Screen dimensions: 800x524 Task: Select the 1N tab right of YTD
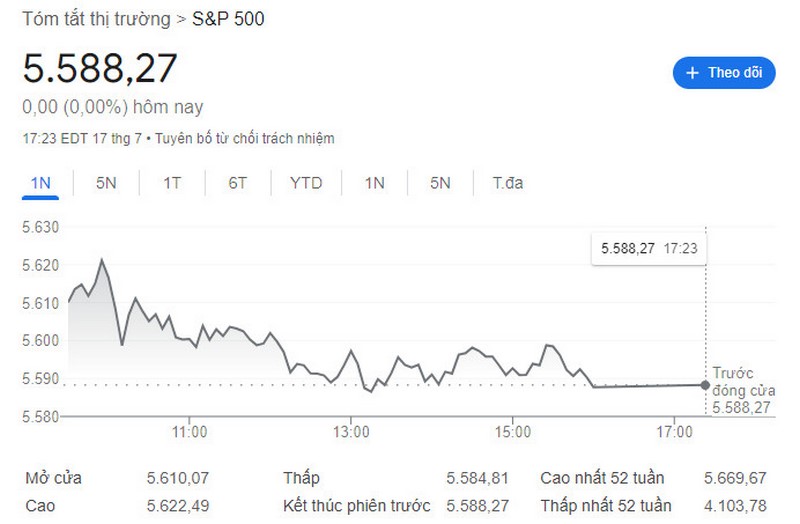(374, 183)
